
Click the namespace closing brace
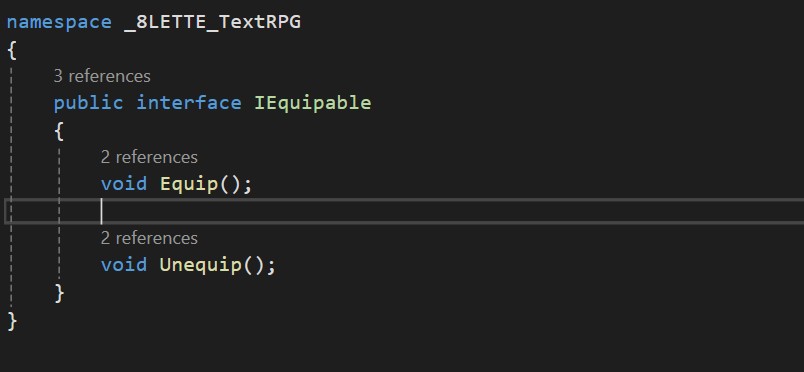(12, 321)
